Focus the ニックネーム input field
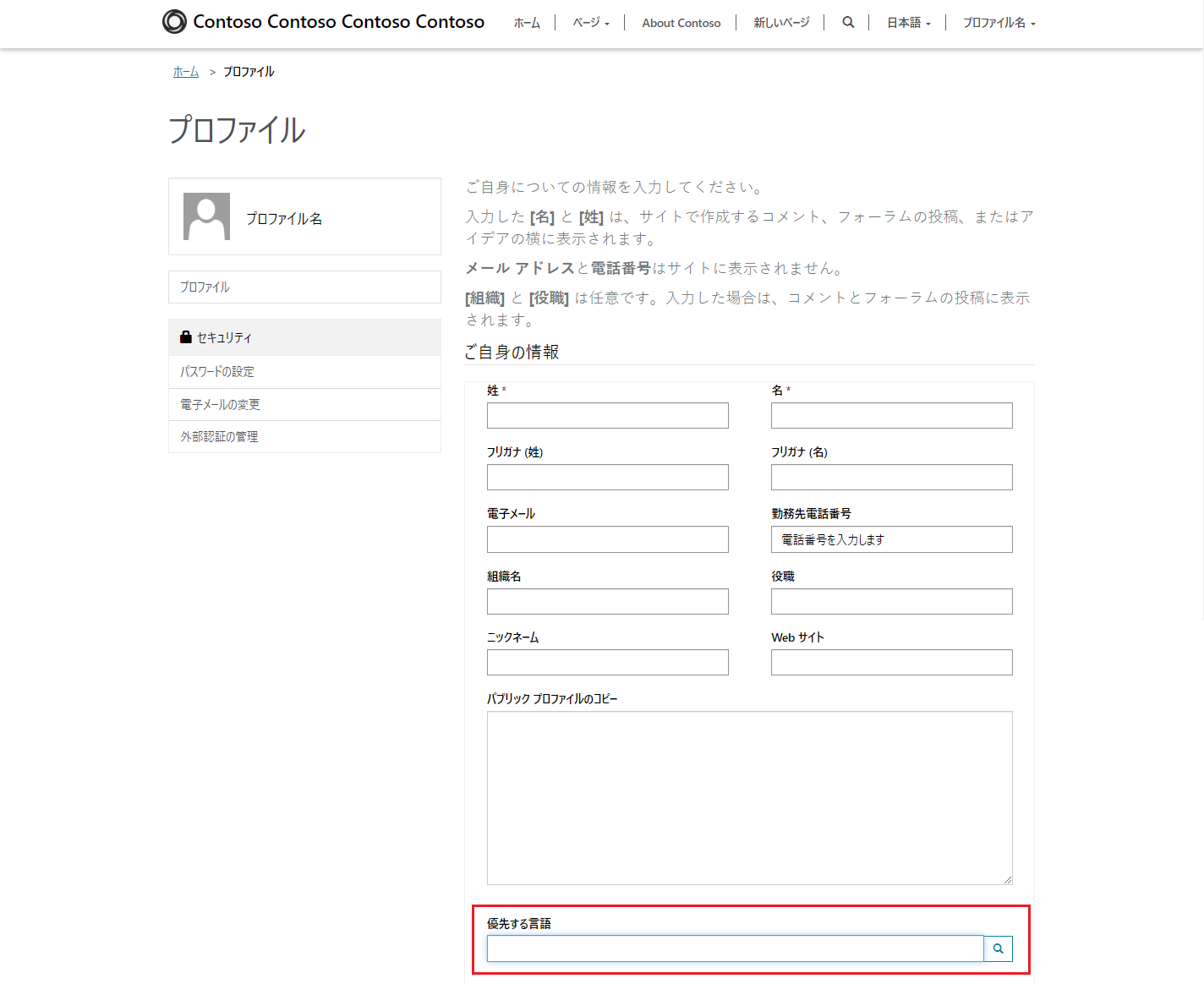 (608, 662)
